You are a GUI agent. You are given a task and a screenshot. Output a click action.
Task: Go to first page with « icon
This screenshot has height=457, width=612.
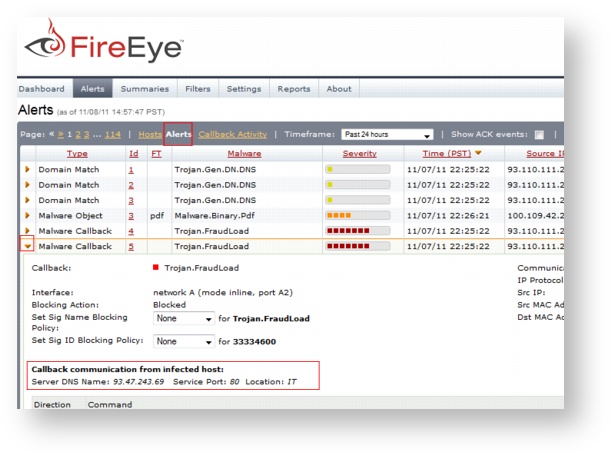[x=52, y=134]
